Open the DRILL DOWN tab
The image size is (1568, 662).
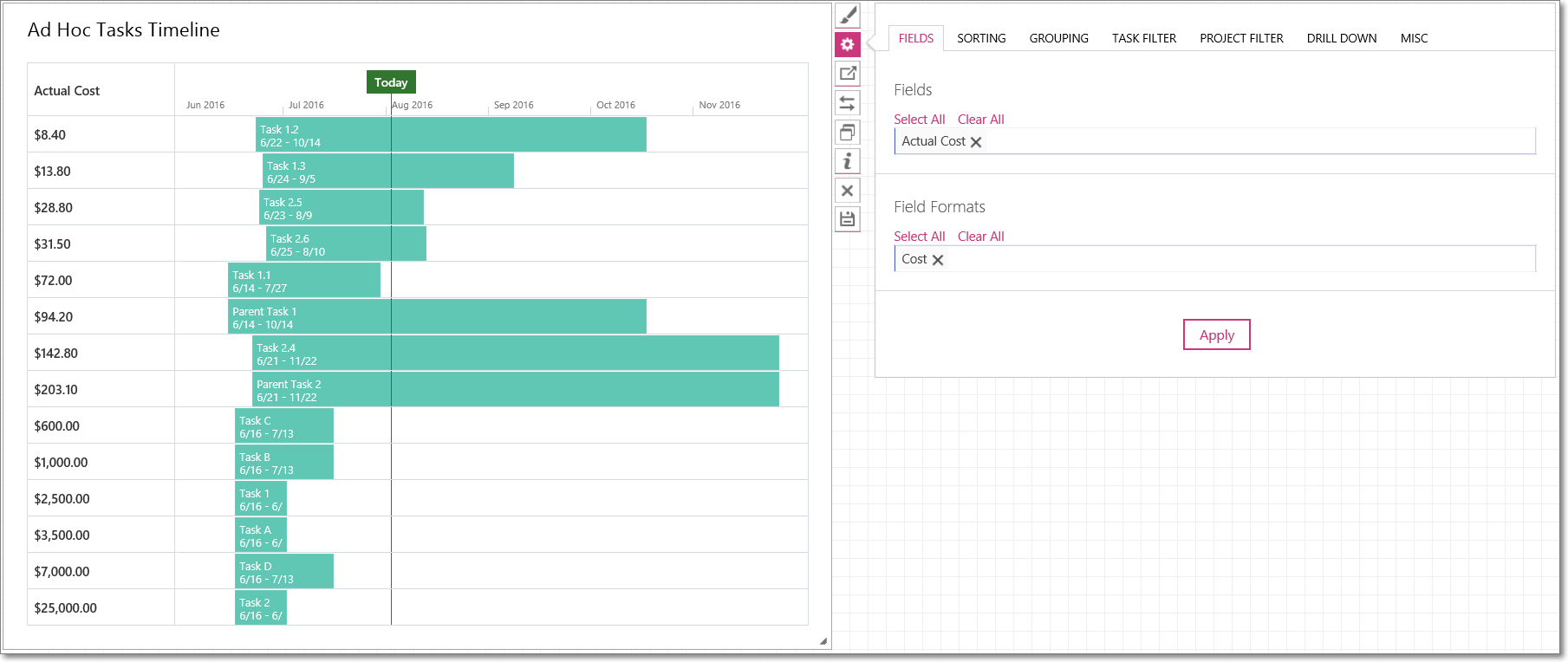tap(1342, 38)
